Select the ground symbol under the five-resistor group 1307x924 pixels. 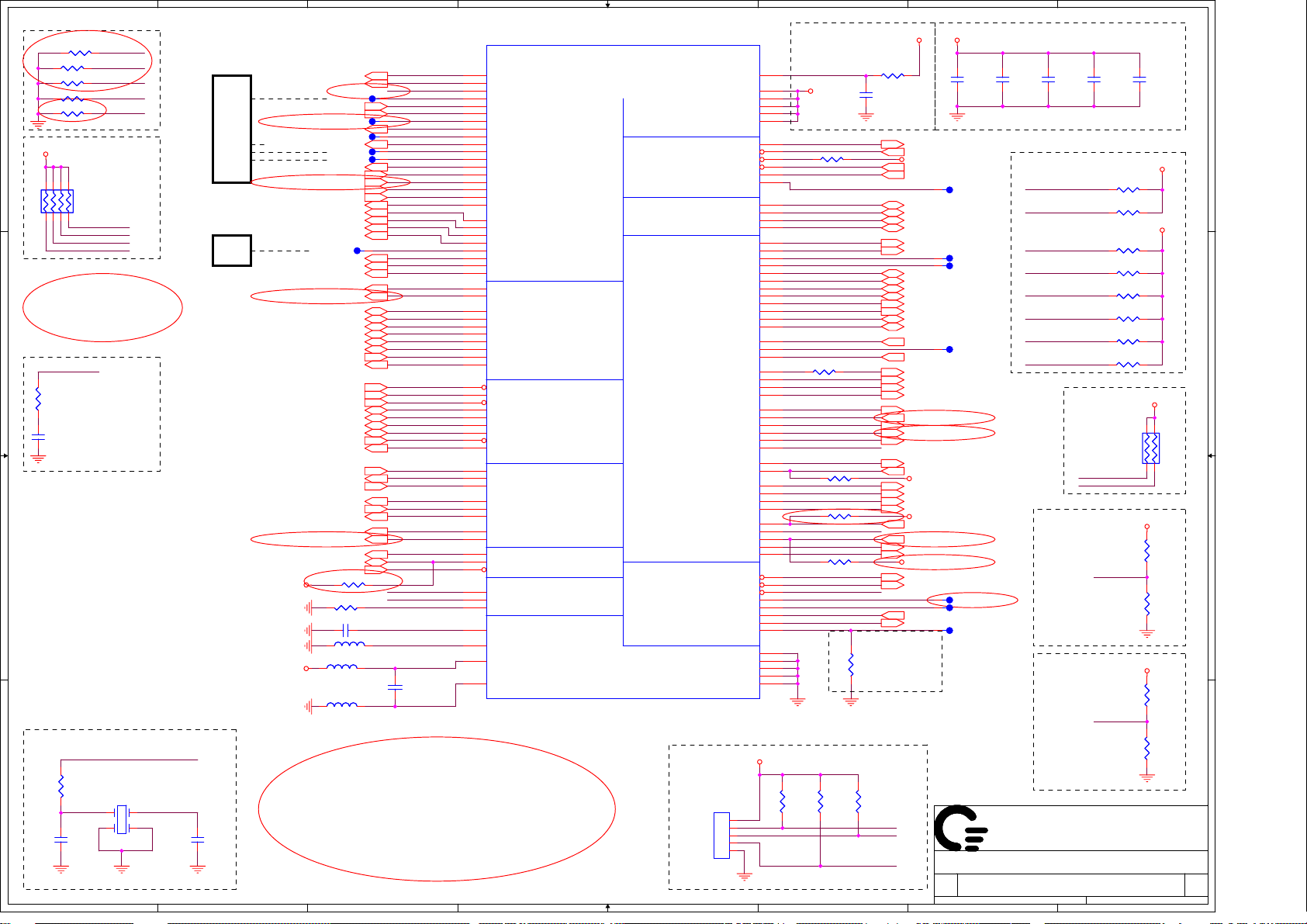click(x=38, y=123)
